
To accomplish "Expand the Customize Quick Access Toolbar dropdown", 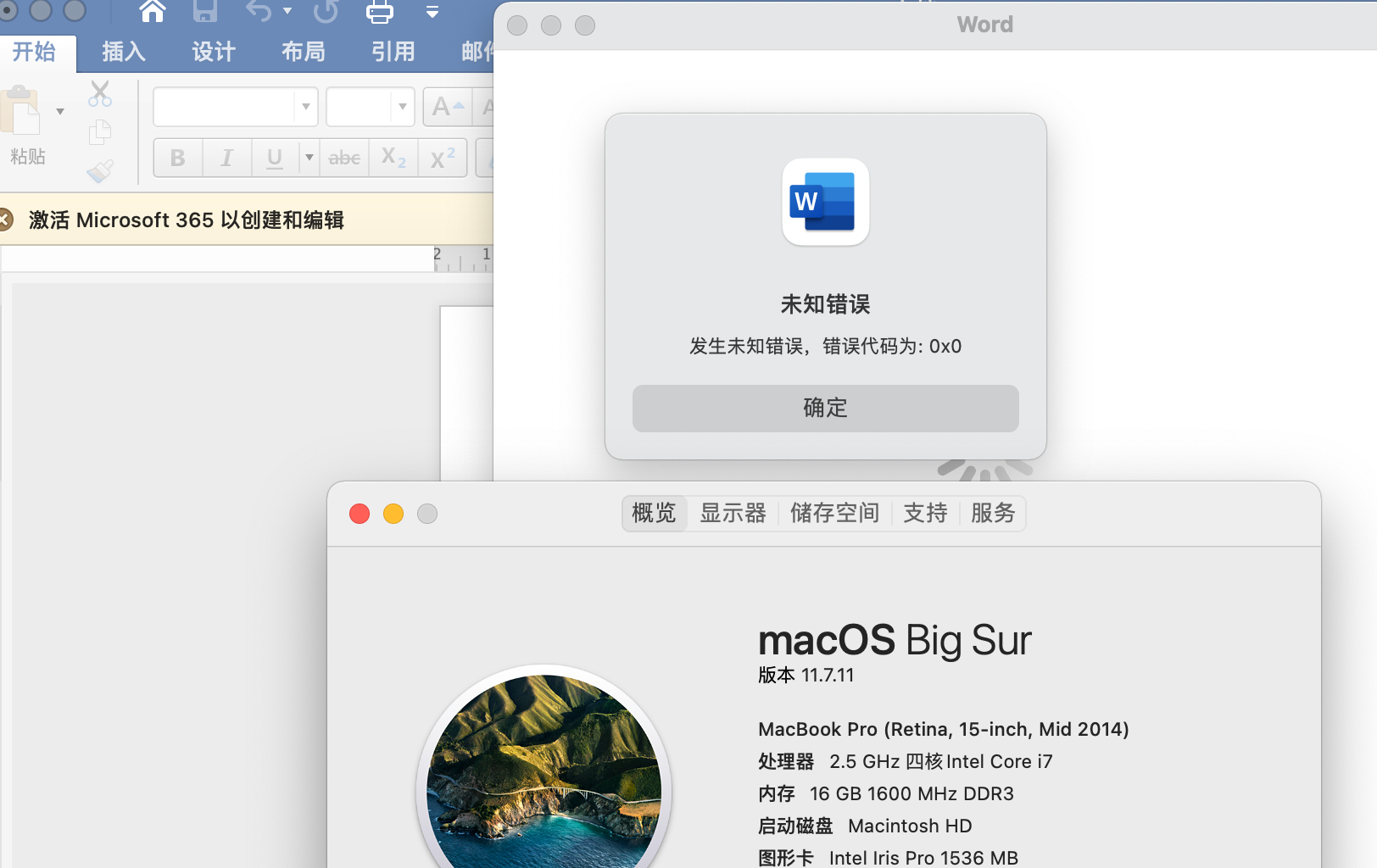I will click(432, 12).
